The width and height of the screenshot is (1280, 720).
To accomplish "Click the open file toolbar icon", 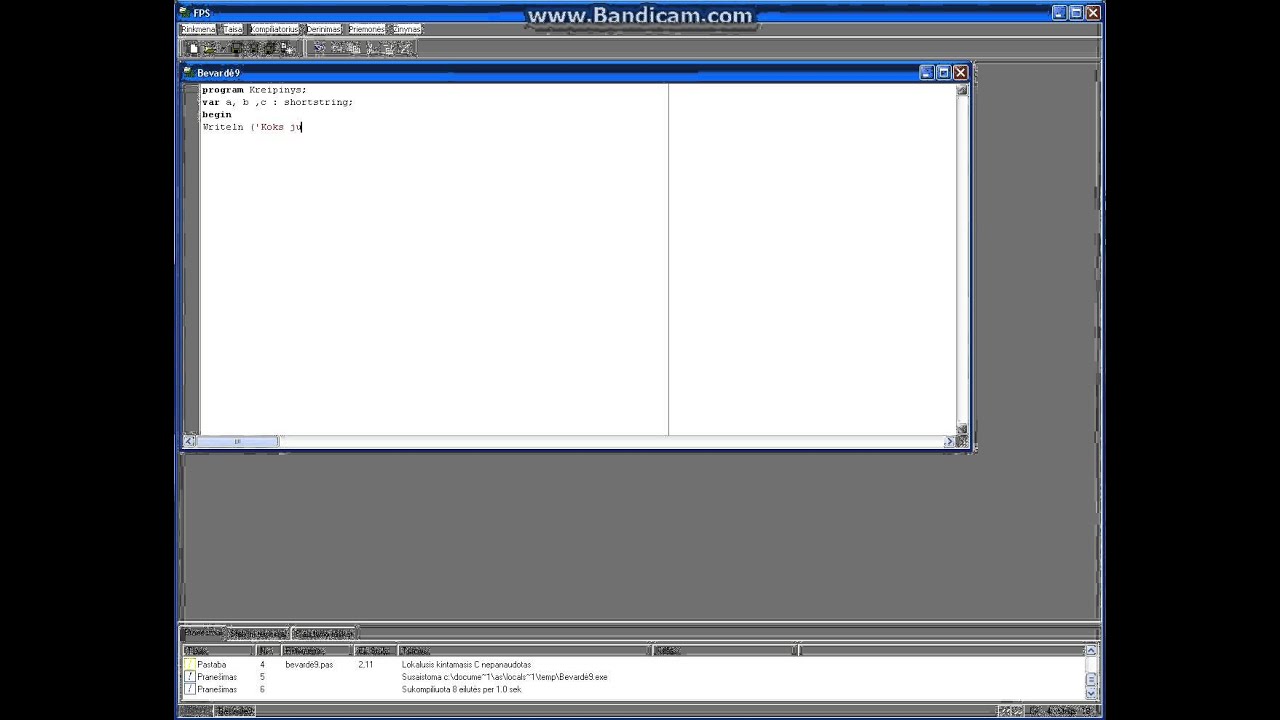I will pos(210,48).
